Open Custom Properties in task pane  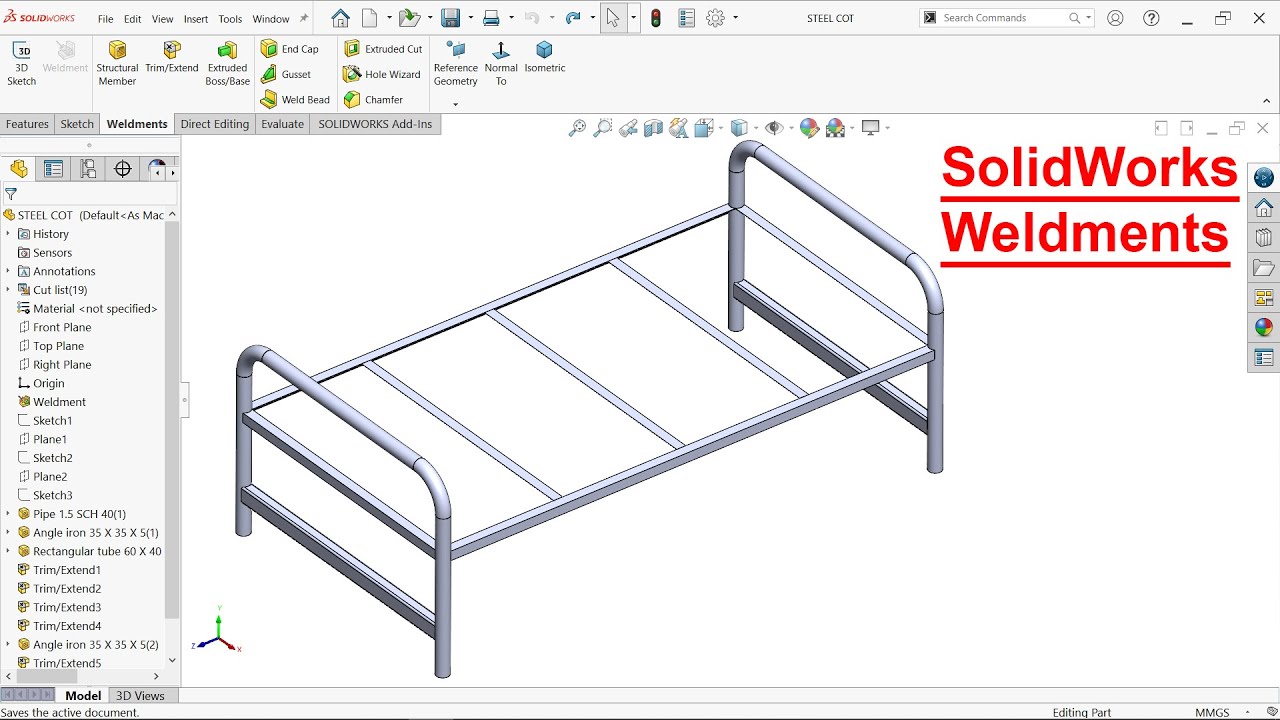click(x=1264, y=357)
